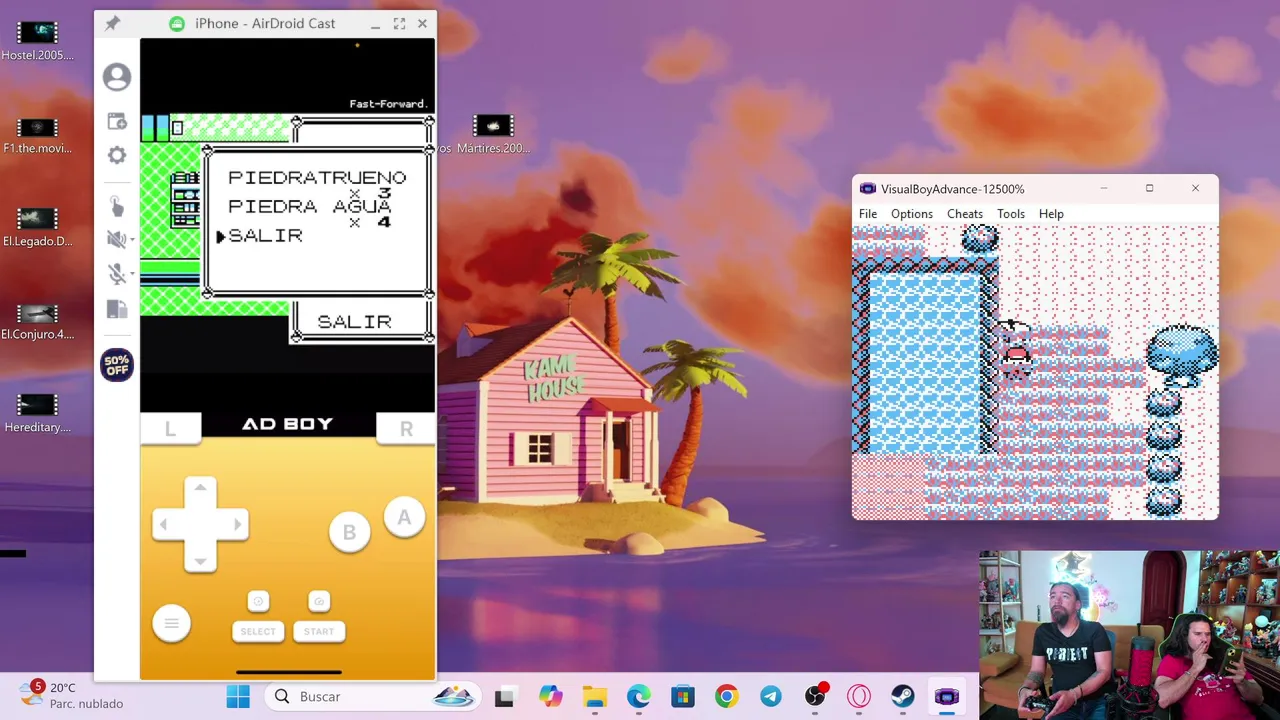
Task: Open Microsoft Edge from the taskbar
Action: 638,697
